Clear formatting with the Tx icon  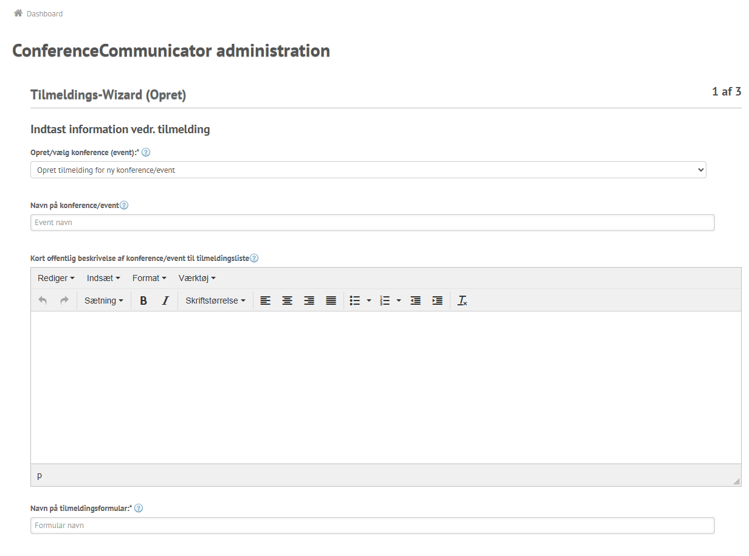pyautogui.click(x=462, y=300)
